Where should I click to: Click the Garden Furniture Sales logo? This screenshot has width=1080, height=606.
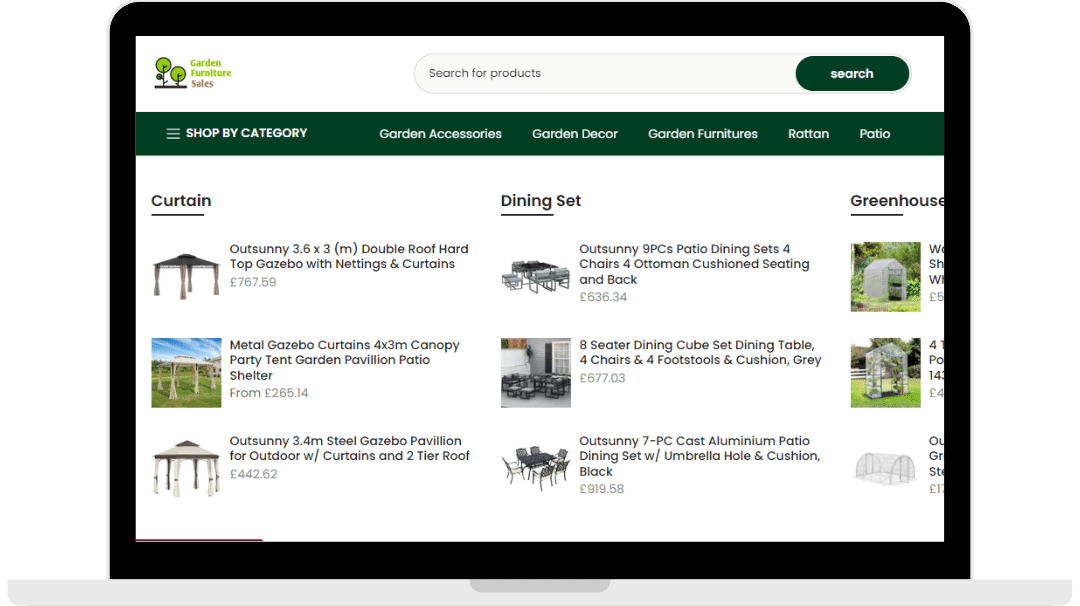tap(193, 73)
